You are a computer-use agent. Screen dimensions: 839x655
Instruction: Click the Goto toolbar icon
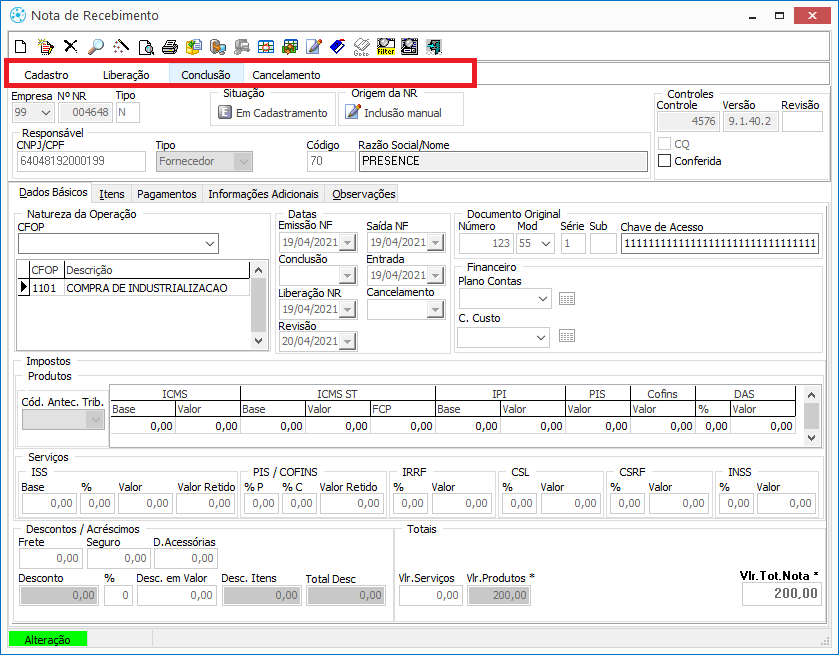[x=361, y=46]
